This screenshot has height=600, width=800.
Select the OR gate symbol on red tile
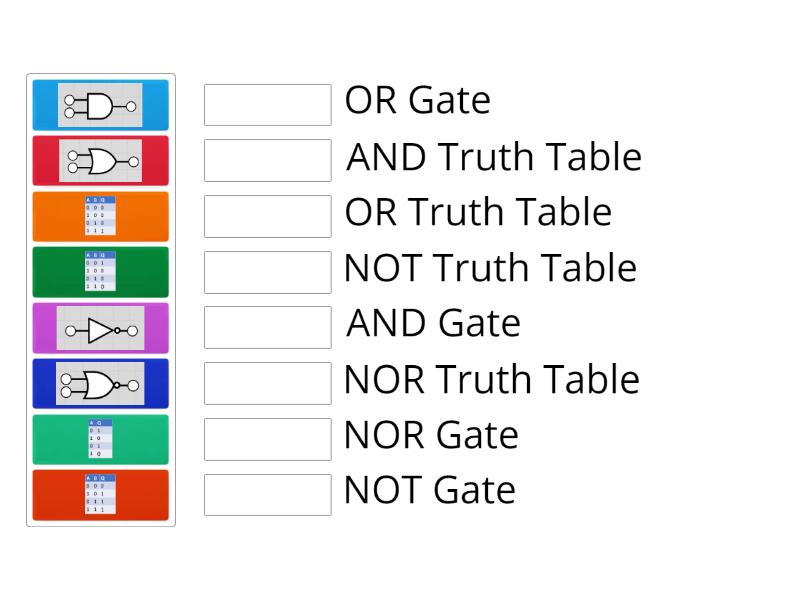[100, 161]
